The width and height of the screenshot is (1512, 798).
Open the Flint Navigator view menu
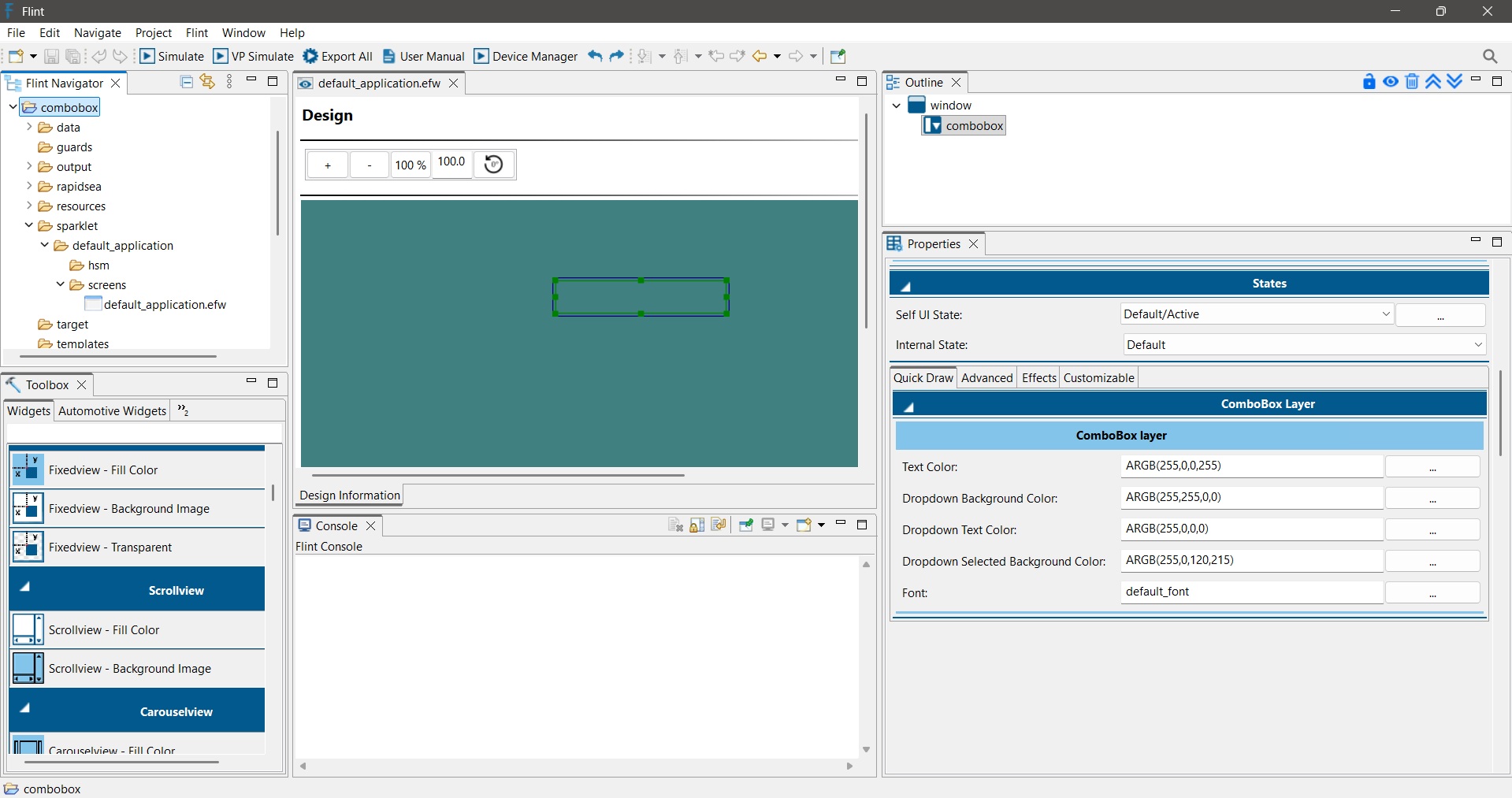(229, 82)
